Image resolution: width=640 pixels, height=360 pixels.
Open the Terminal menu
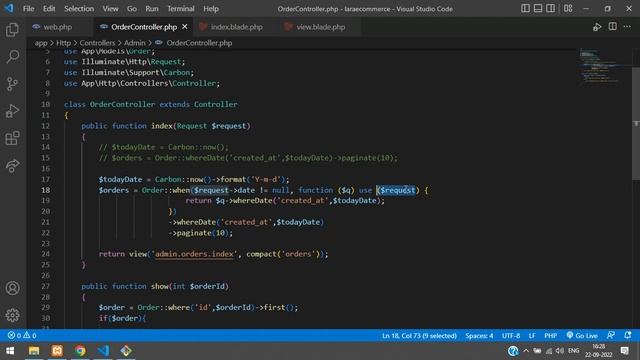(180, 9)
